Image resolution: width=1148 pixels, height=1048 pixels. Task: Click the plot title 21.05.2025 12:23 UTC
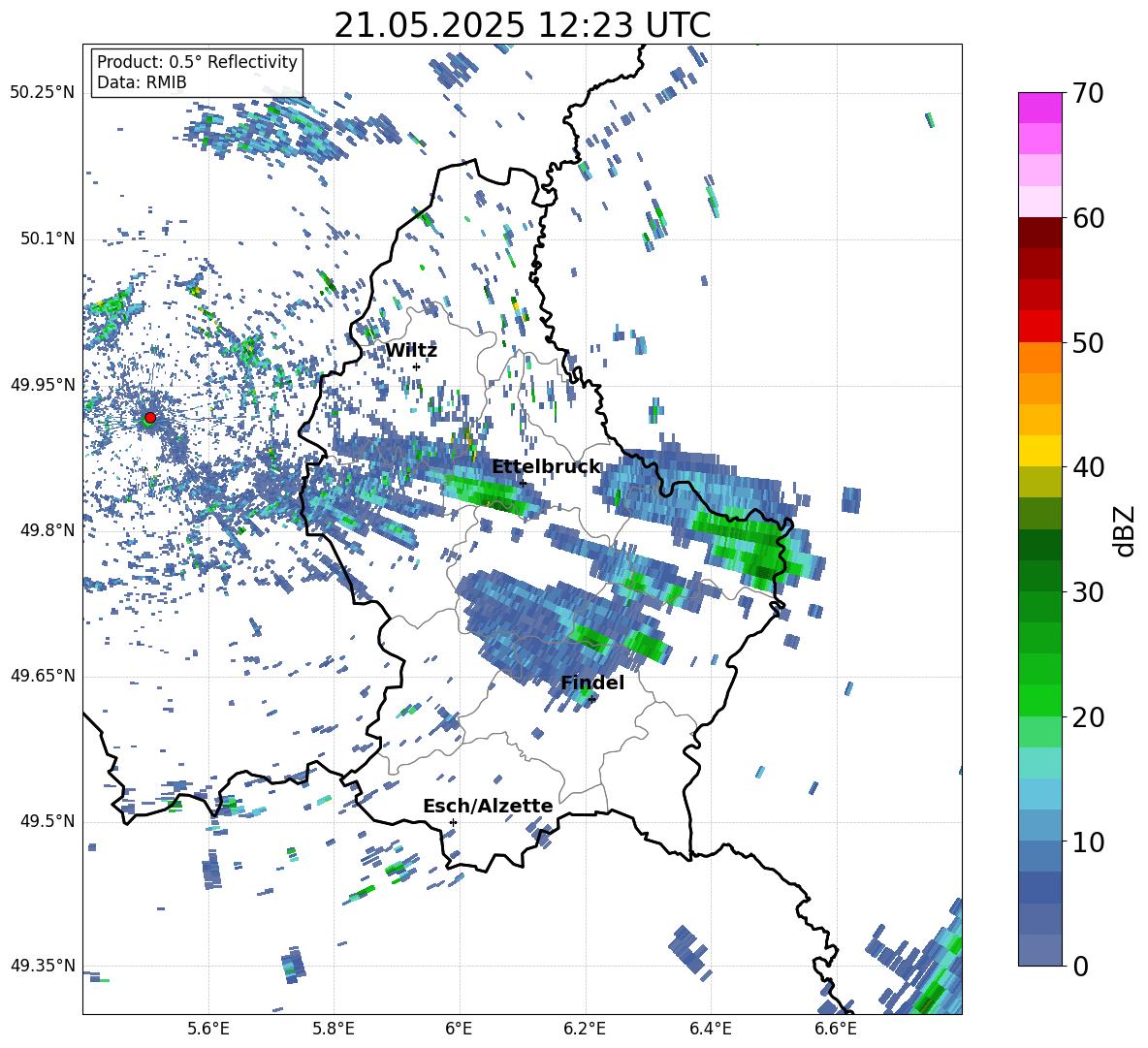(x=522, y=25)
